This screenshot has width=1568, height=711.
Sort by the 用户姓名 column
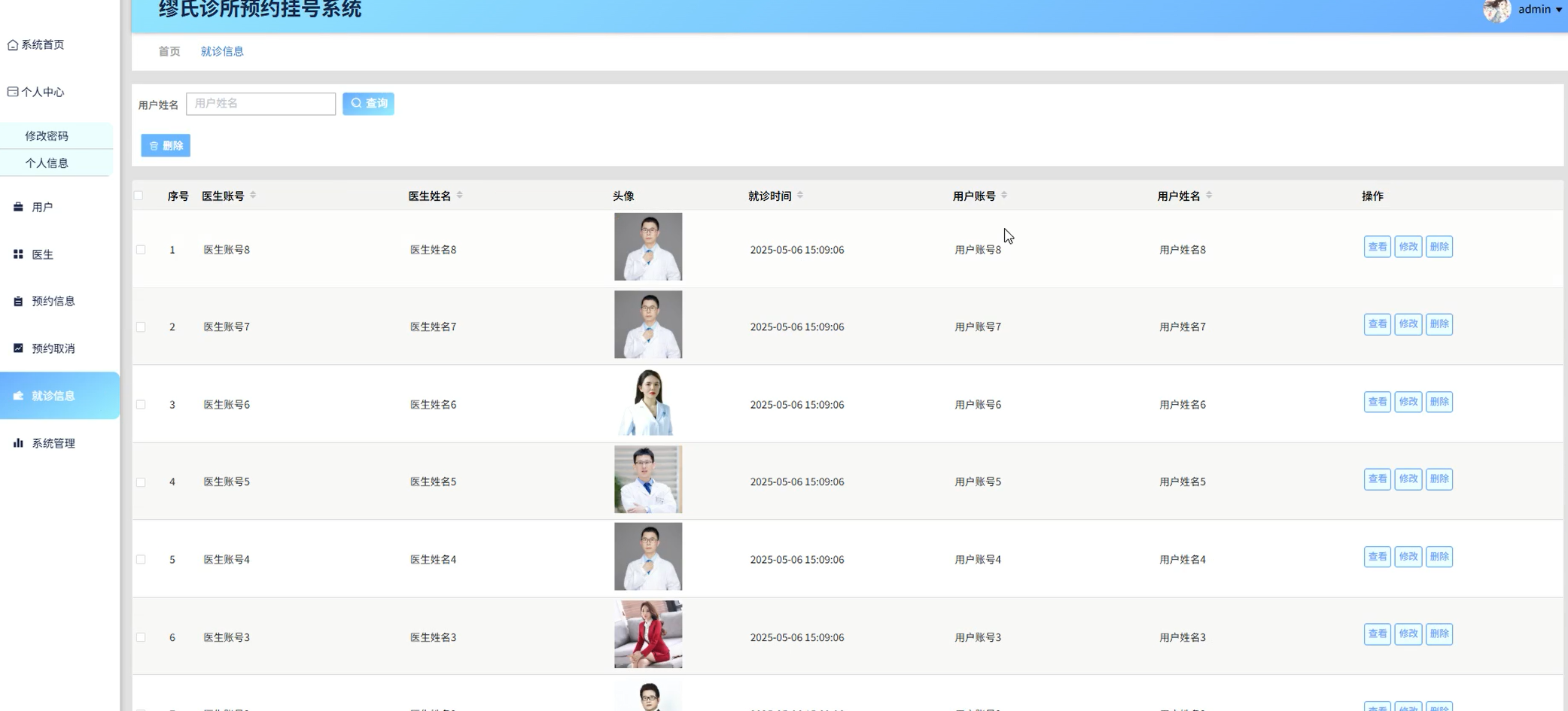(x=1209, y=196)
